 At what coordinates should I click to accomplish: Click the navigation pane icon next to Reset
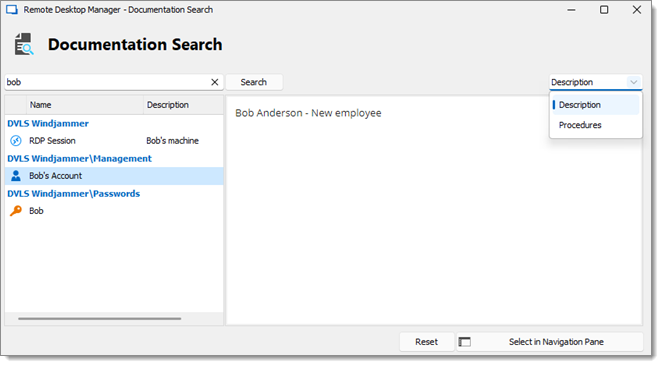click(464, 342)
